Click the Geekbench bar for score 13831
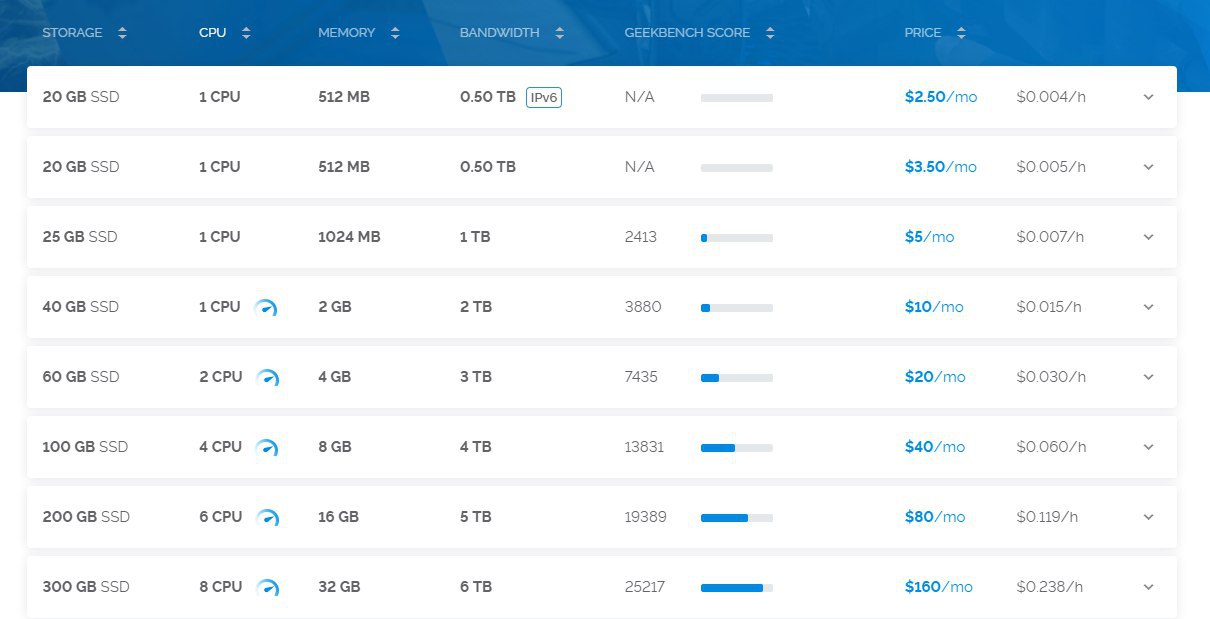 pyautogui.click(x=736, y=448)
